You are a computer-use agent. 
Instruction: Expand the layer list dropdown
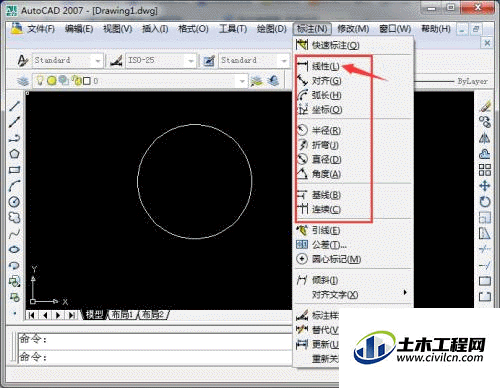click(242, 81)
